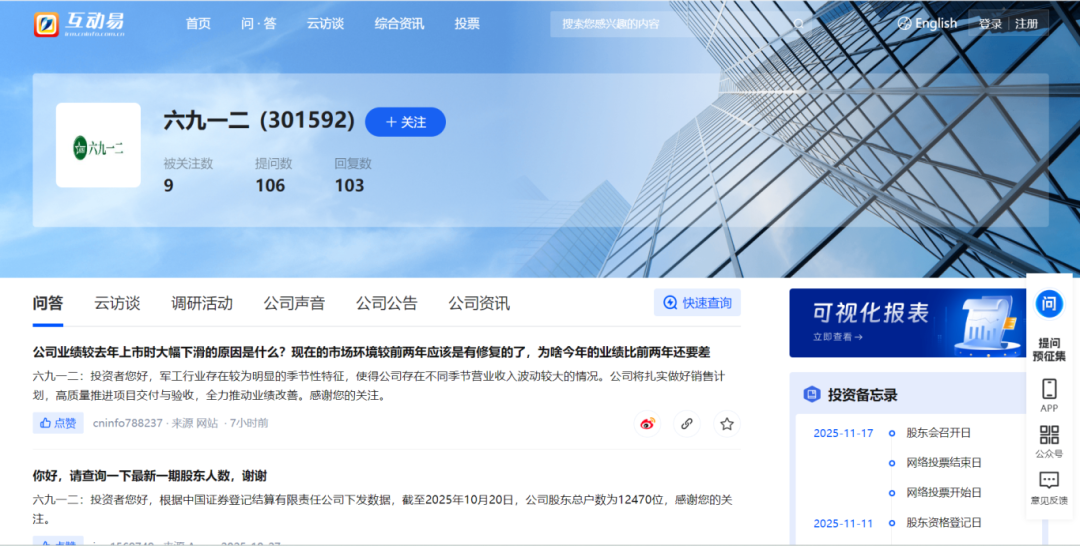Click the 回复数 count 103
Image resolution: width=1080 pixels, height=546 pixels.
349,185
